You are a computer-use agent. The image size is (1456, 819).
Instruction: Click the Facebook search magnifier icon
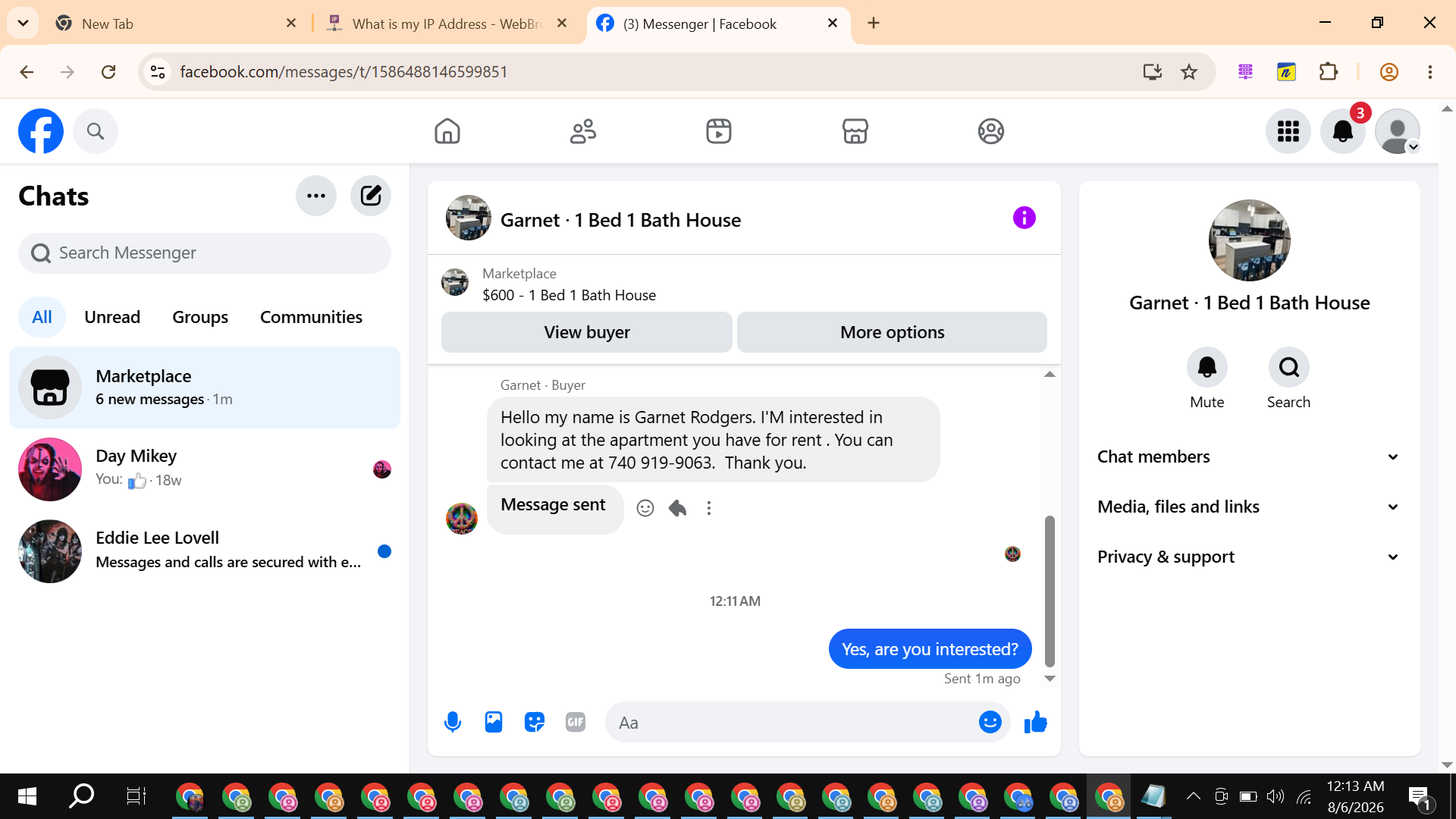tap(96, 131)
